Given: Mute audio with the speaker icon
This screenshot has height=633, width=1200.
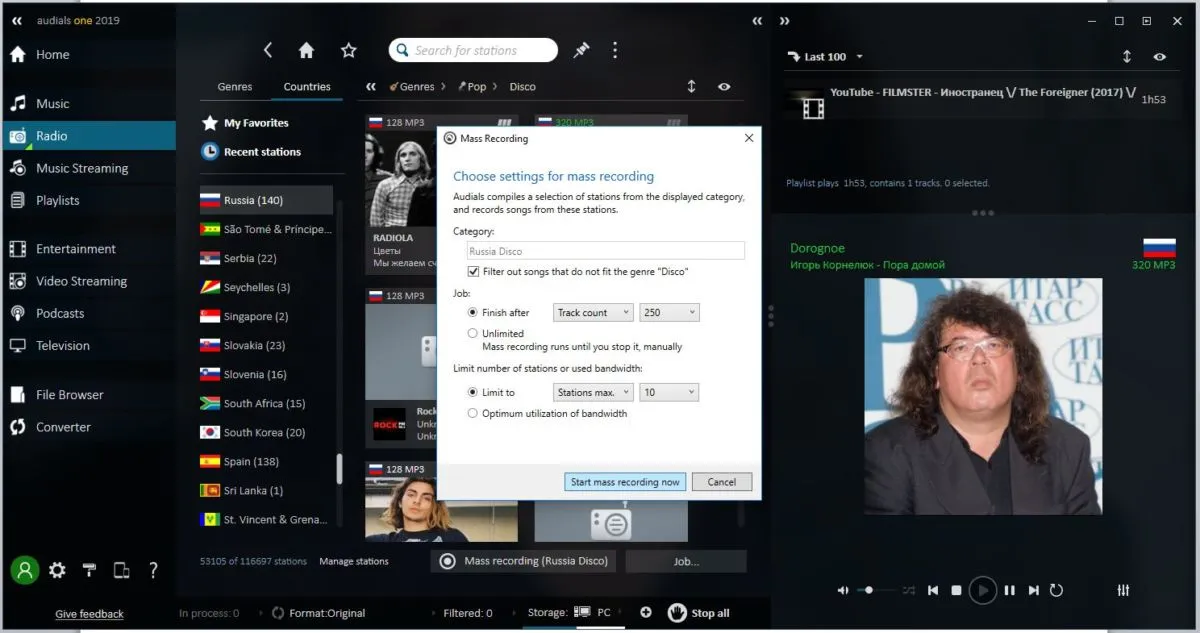Looking at the screenshot, I should pyautogui.click(x=843, y=591).
